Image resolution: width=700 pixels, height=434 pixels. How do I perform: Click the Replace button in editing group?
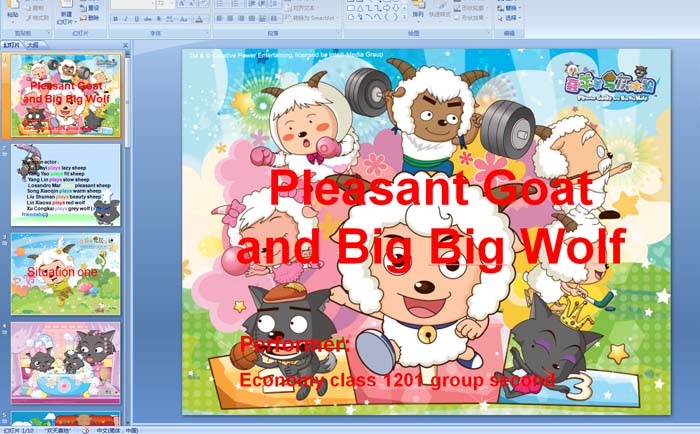coord(509,8)
